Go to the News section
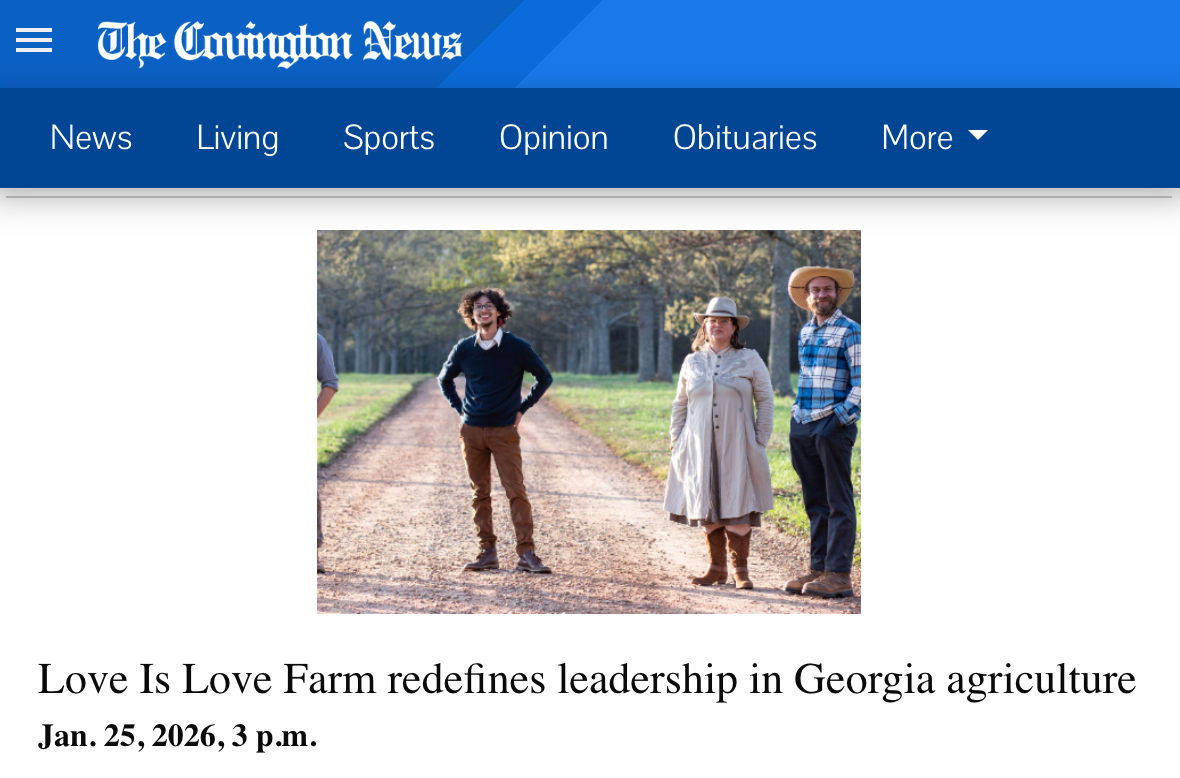Viewport: 1180px width, 778px height. [x=91, y=138]
